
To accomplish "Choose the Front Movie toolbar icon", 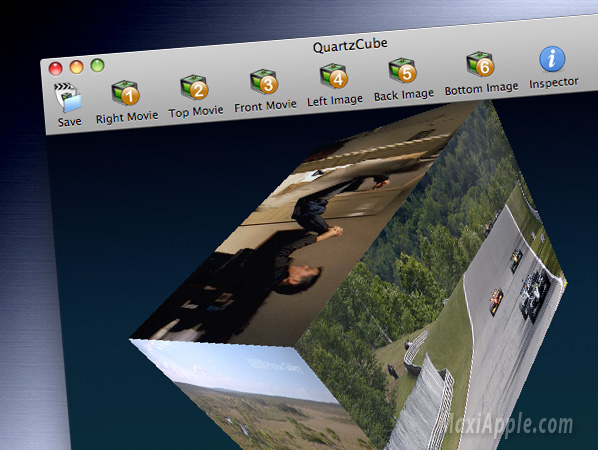I will pyautogui.click(x=264, y=82).
